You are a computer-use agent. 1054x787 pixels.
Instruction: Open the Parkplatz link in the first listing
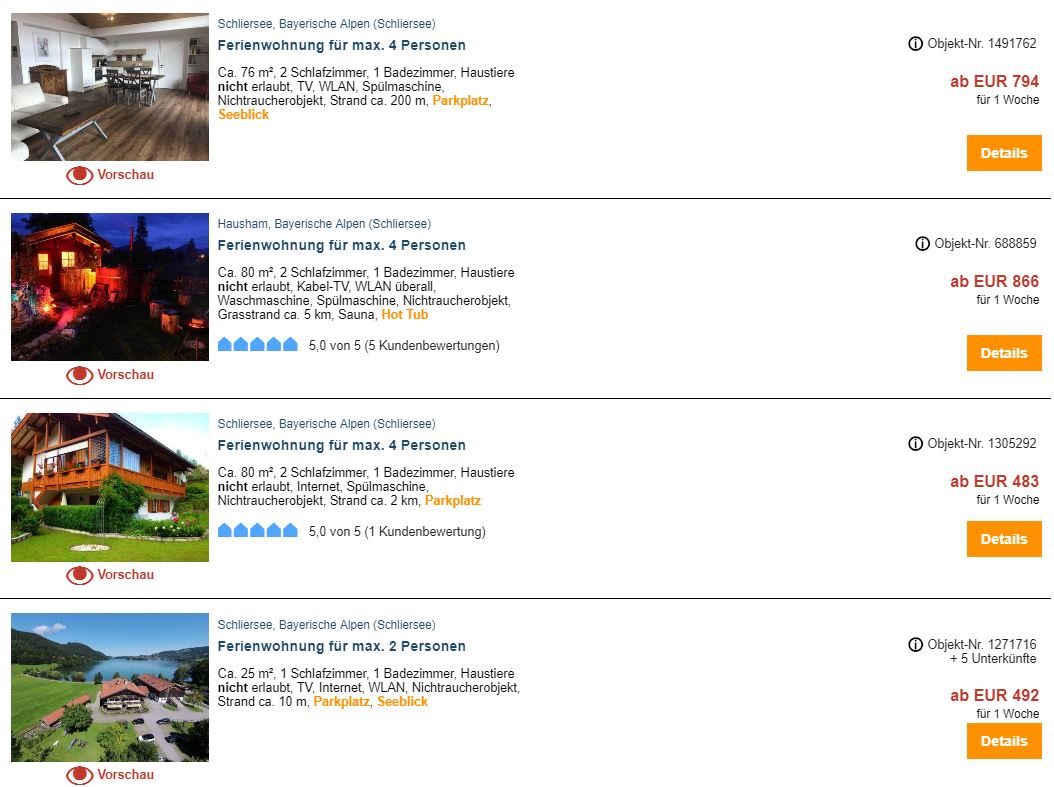460,100
